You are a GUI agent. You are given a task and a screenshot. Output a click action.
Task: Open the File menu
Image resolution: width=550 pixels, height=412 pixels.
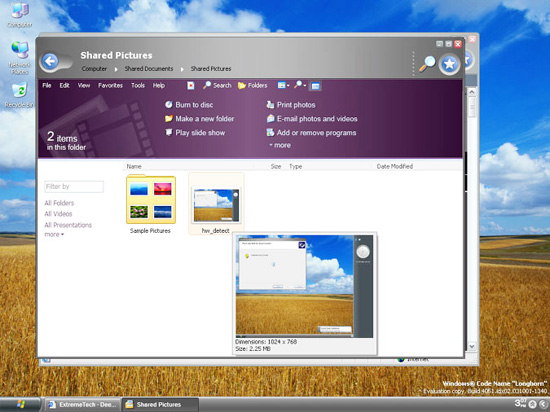[x=47, y=85]
